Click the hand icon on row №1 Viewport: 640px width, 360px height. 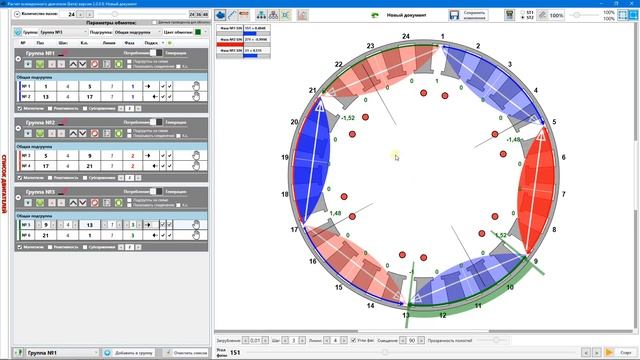point(196,86)
